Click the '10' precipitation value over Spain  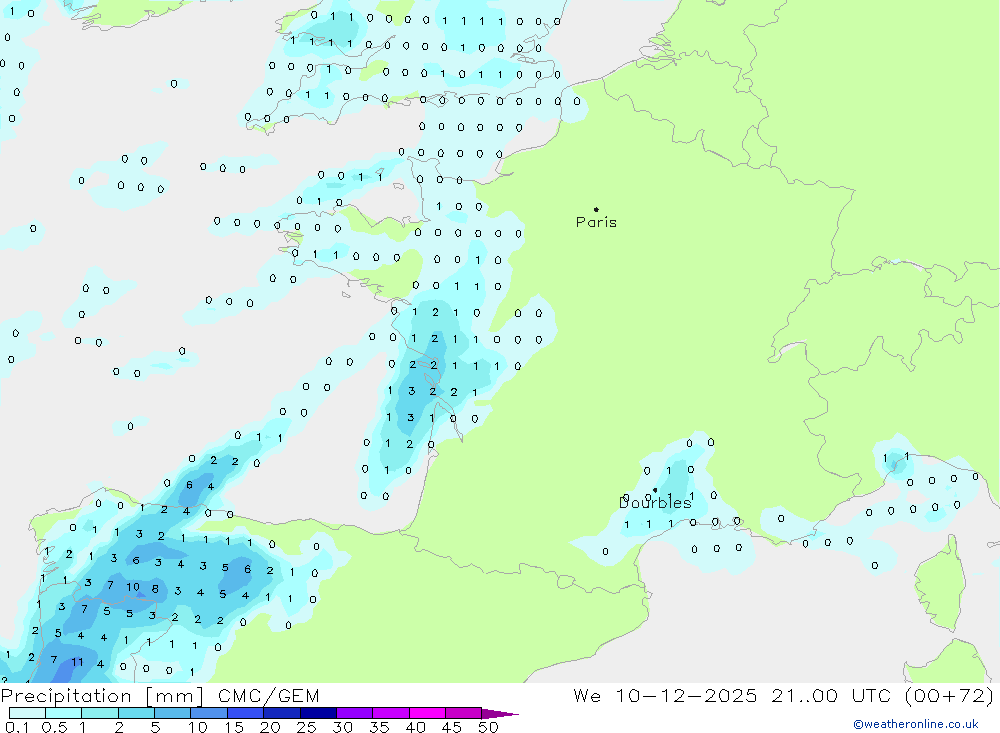point(133,587)
